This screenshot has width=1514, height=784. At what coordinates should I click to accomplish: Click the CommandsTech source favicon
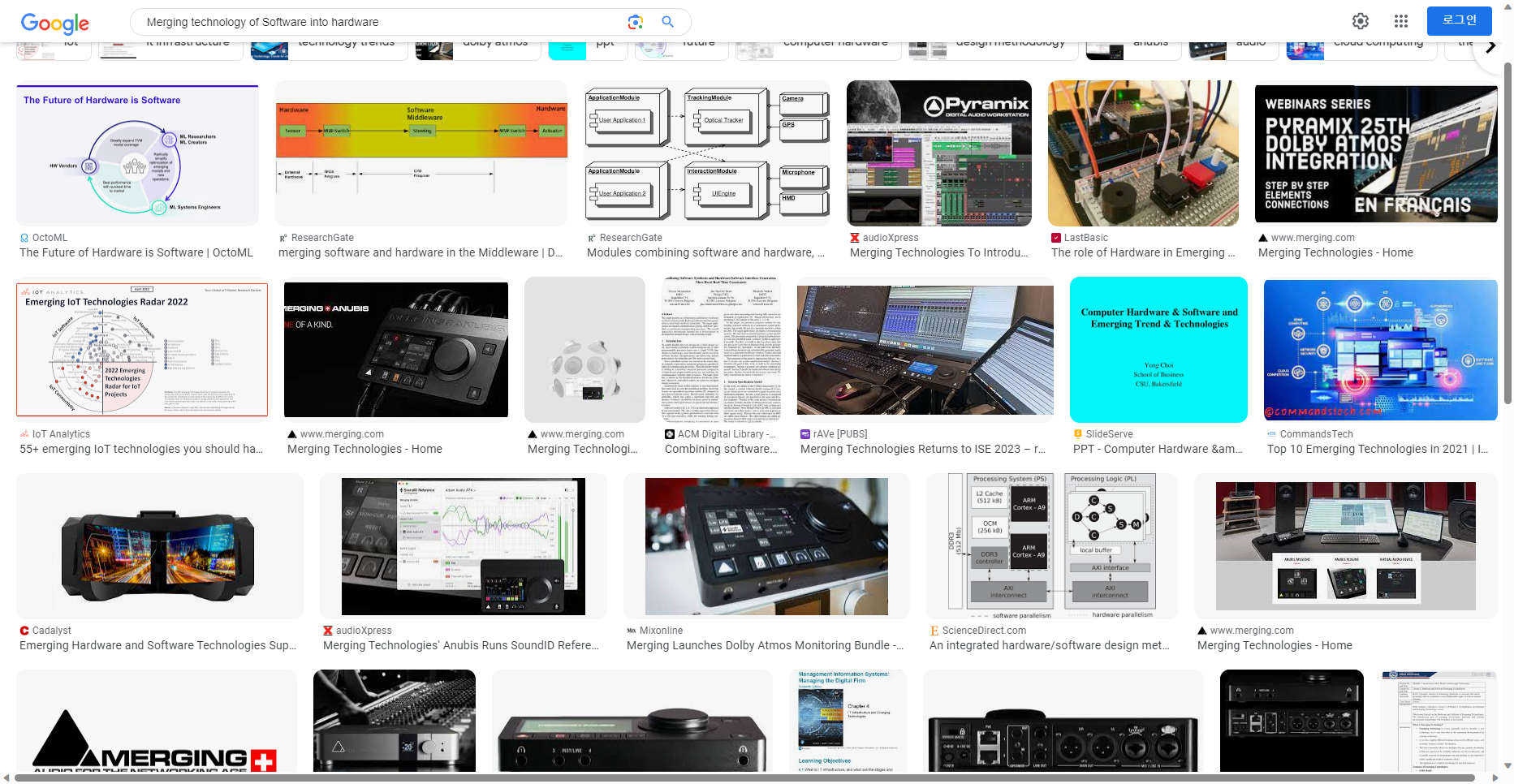(1272, 434)
